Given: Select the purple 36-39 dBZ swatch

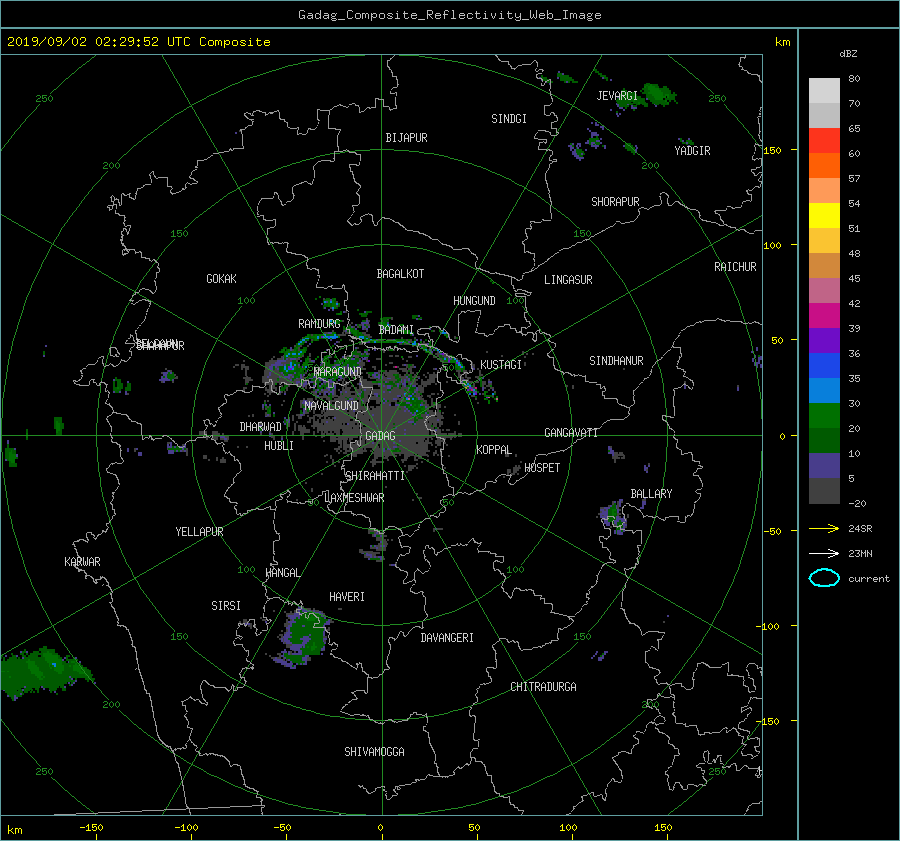Looking at the screenshot, I should pyautogui.click(x=824, y=340).
